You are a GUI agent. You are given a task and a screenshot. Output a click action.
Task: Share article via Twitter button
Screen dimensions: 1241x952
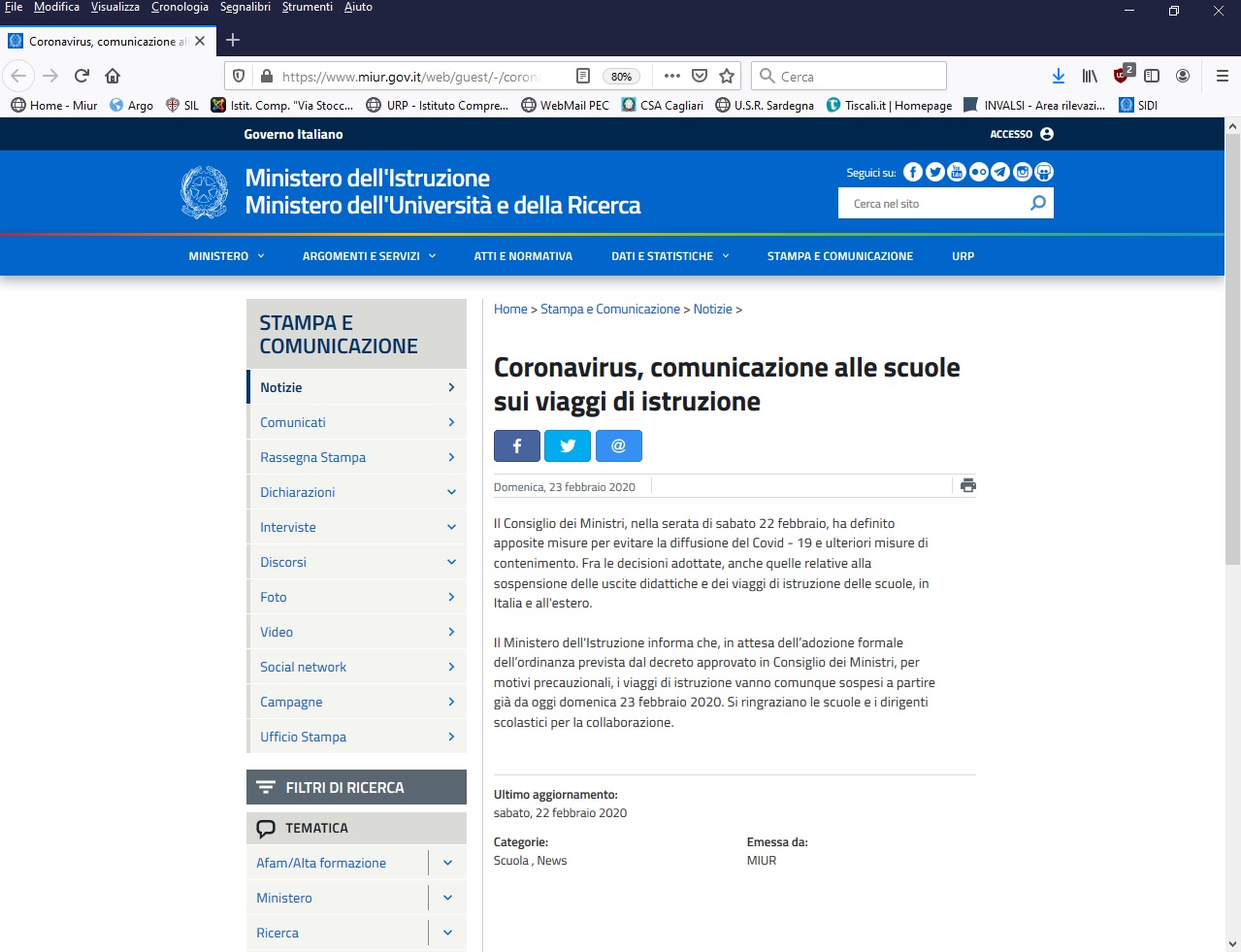tap(568, 445)
